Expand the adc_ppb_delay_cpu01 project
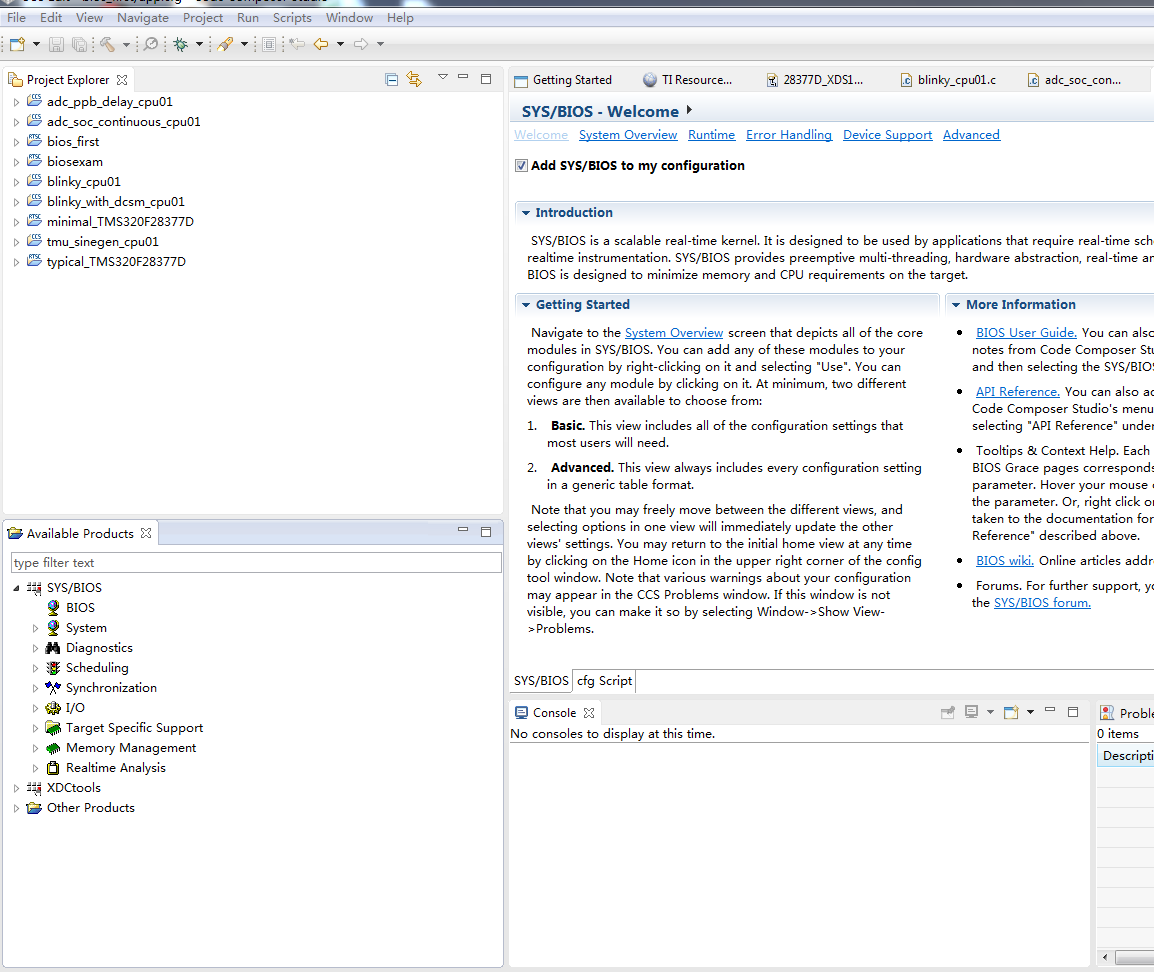The width and height of the screenshot is (1154, 972). [x=16, y=102]
